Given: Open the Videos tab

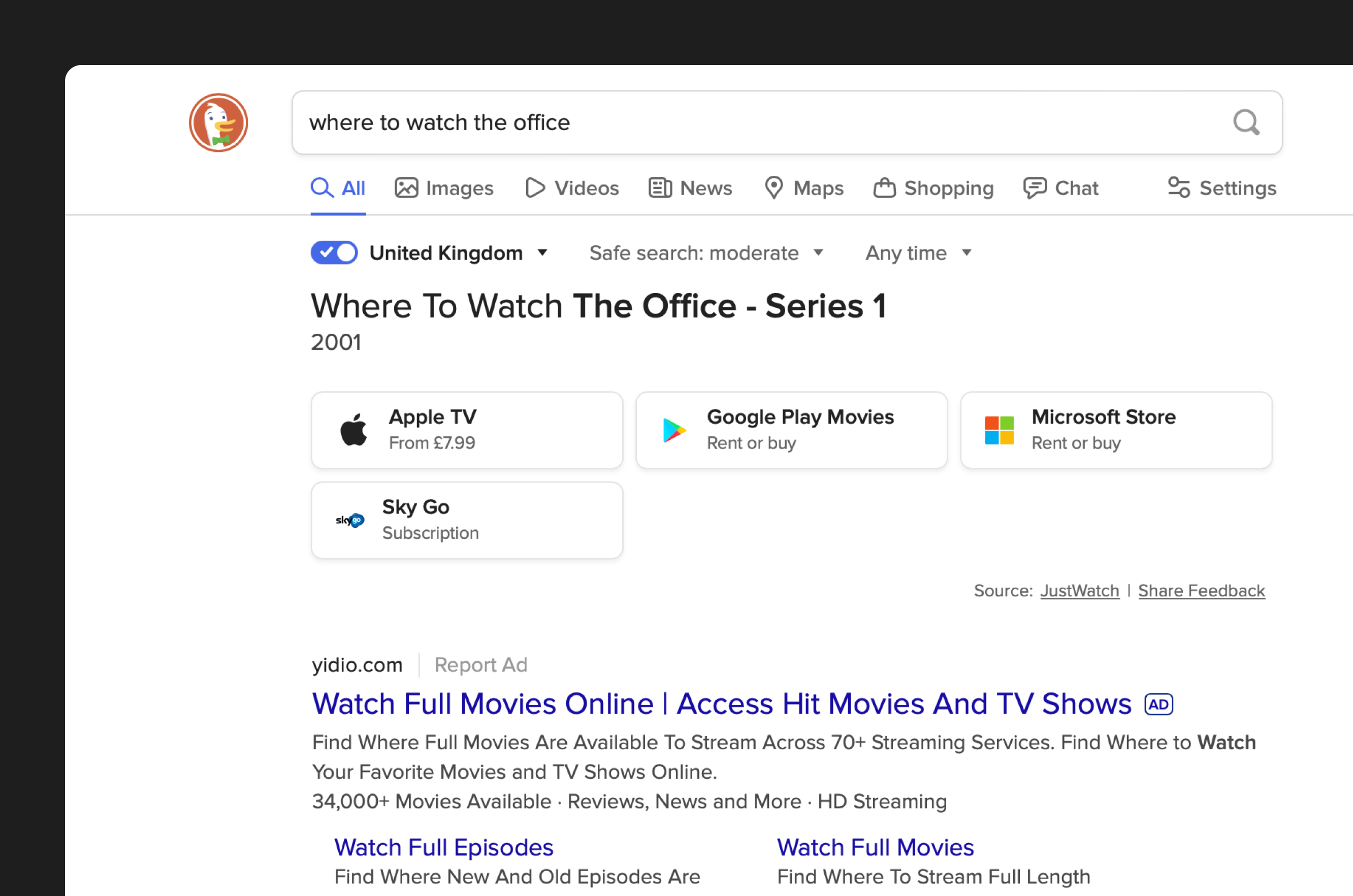Looking at the screenshot, I should click(x=572, y=188).
